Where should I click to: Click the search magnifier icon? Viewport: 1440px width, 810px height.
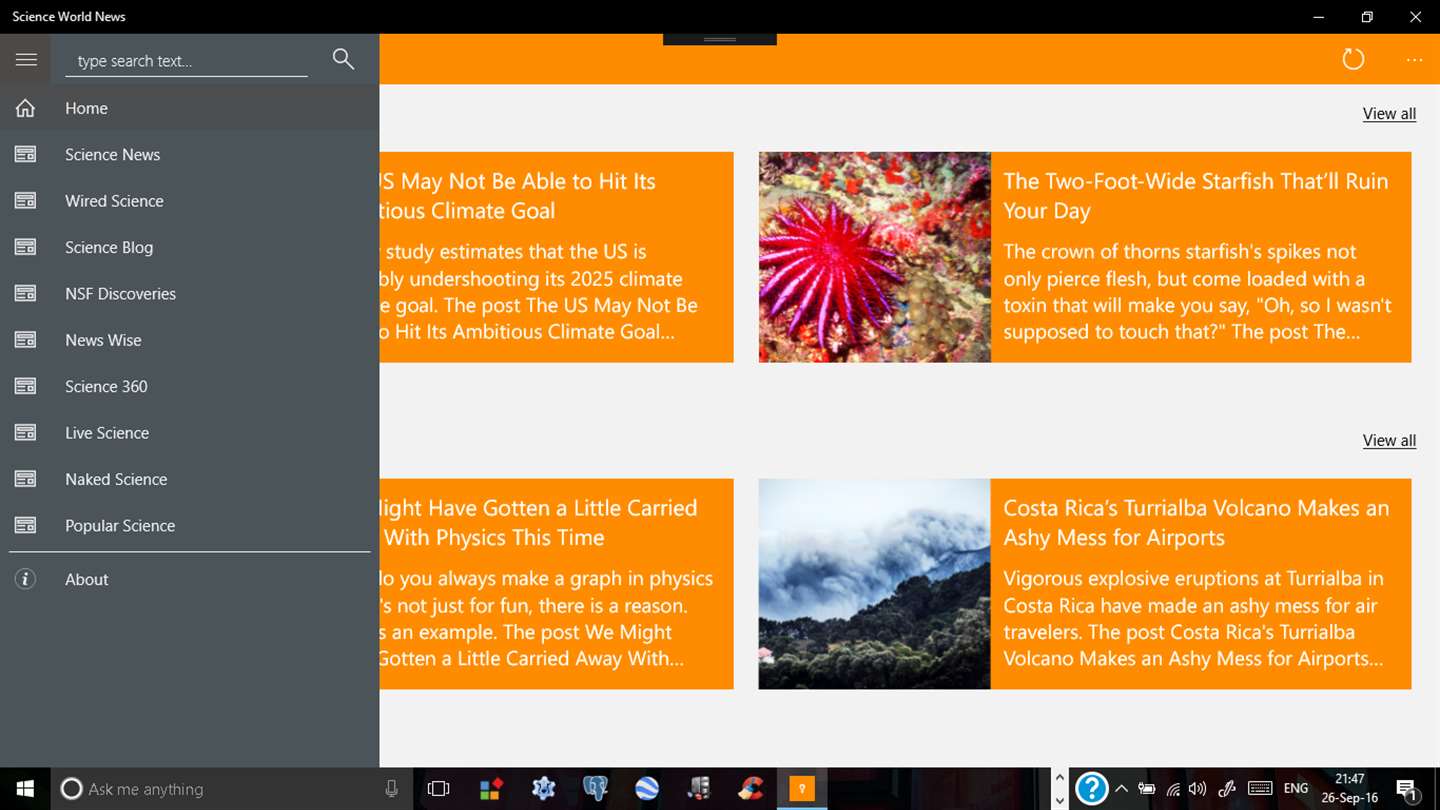343,59
